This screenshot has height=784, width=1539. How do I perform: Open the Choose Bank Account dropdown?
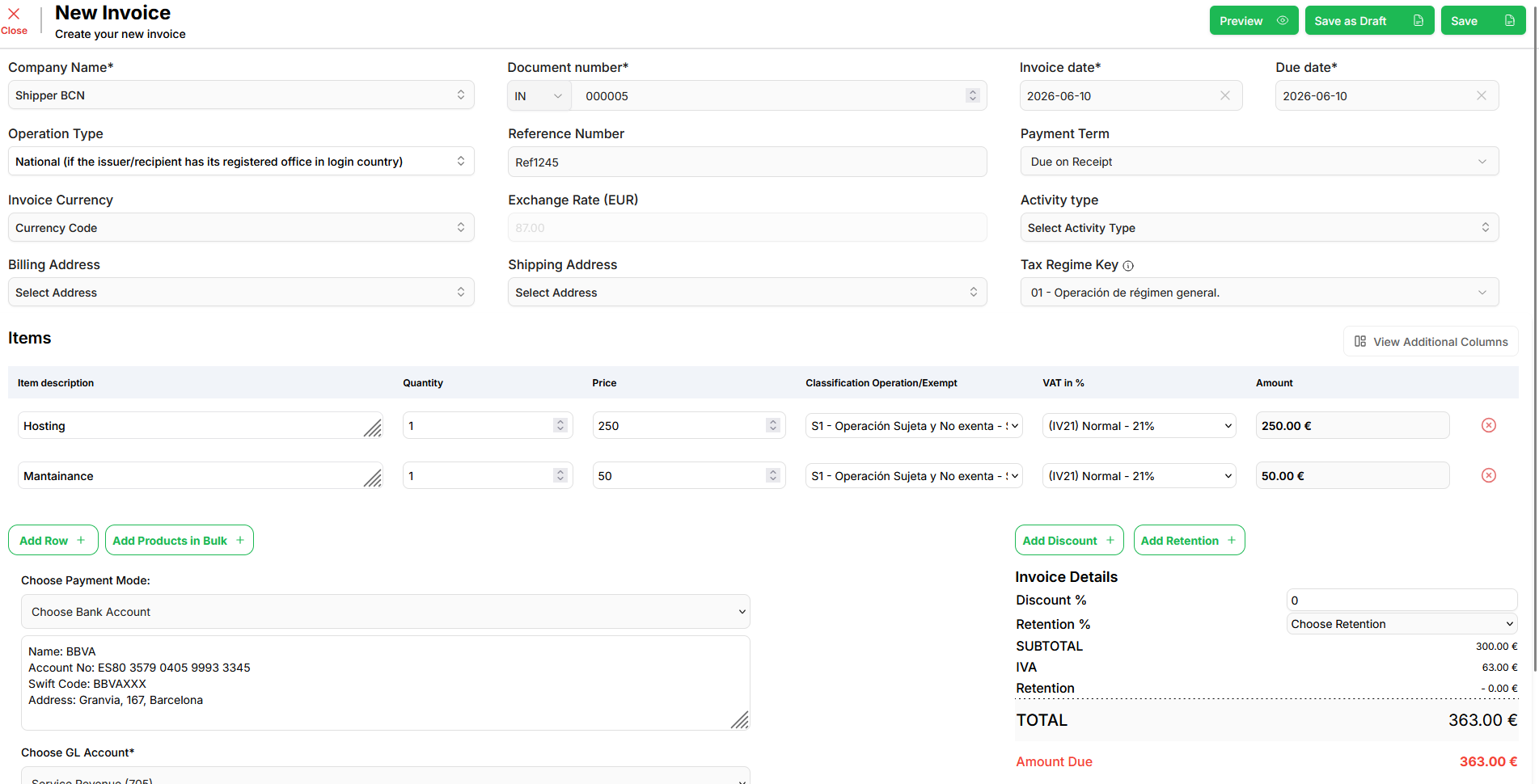386,612
